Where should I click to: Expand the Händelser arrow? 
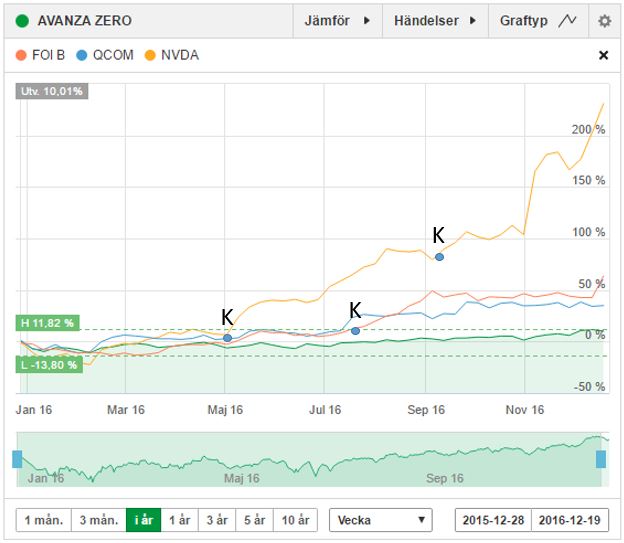(472, 20)
